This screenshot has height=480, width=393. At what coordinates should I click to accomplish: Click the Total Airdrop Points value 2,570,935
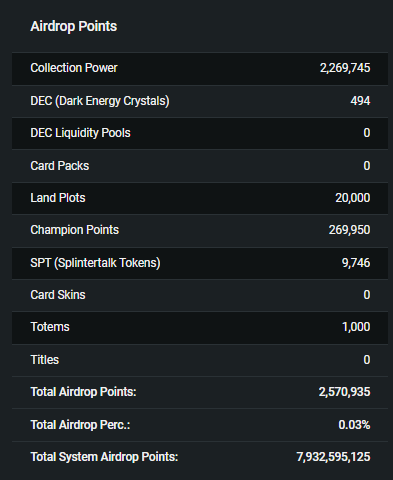click(344, 392)
